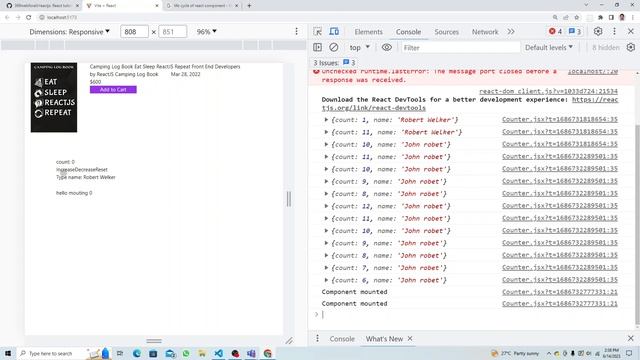Click the camping log book cover thumbnail

(54, 97)
